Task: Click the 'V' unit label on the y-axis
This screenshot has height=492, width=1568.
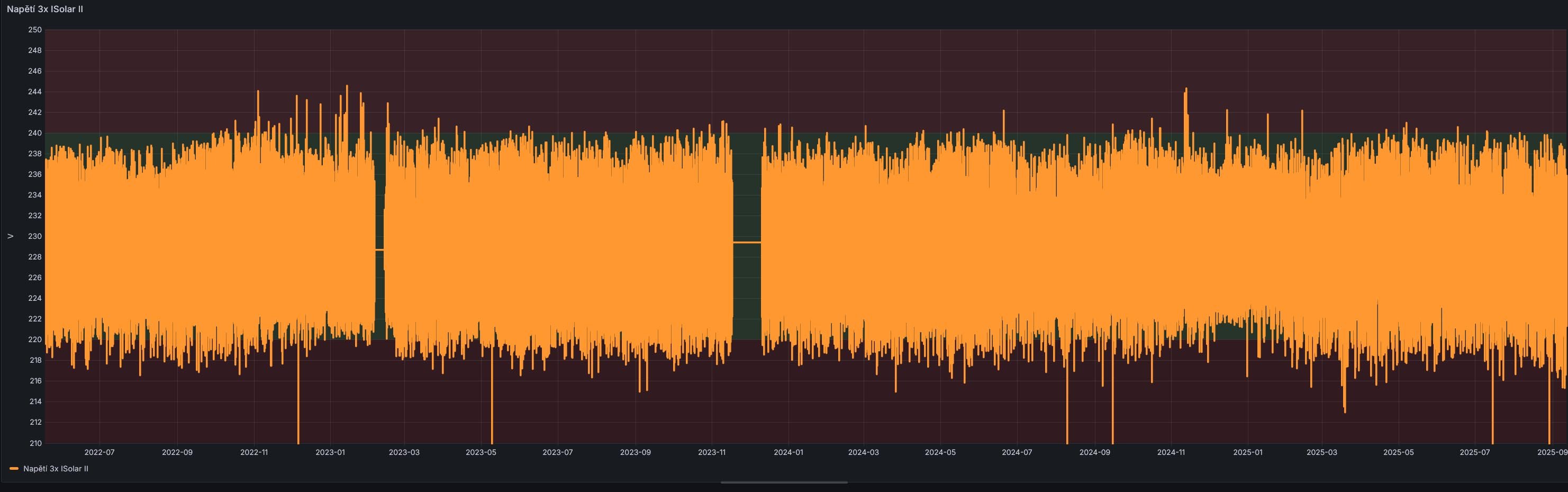Action: 11,236
